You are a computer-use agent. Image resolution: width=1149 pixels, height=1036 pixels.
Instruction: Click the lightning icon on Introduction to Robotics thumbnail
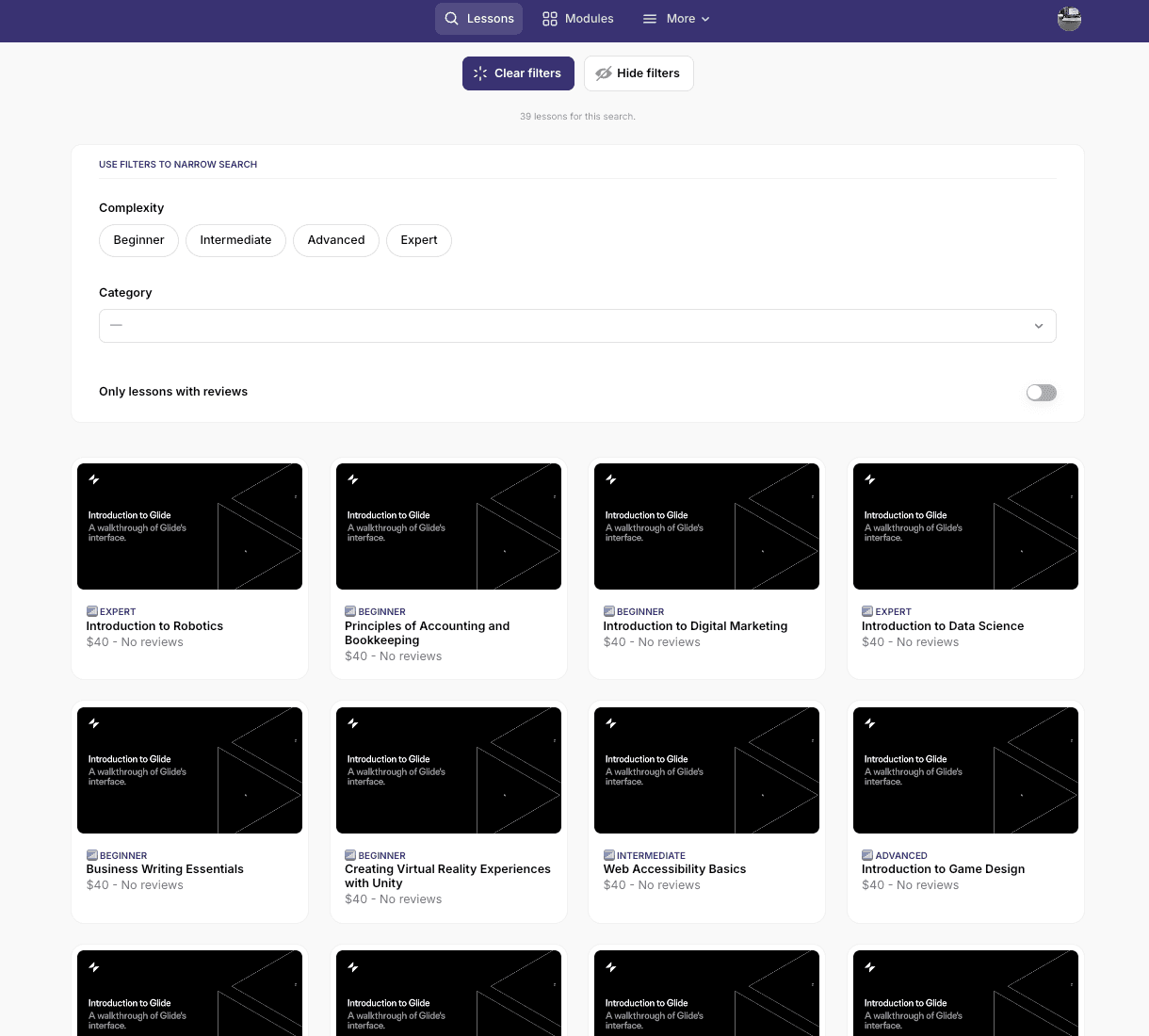pos(94,479)
